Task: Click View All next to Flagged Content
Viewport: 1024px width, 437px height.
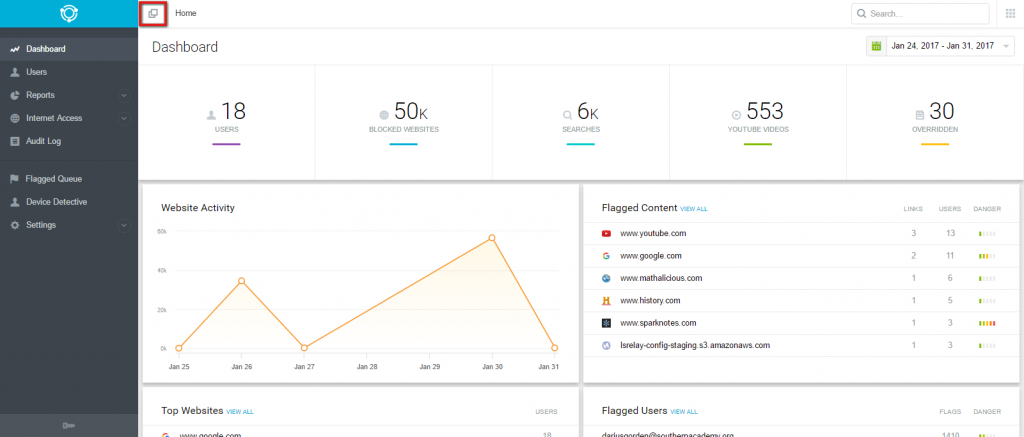Action: click(694, 209)
